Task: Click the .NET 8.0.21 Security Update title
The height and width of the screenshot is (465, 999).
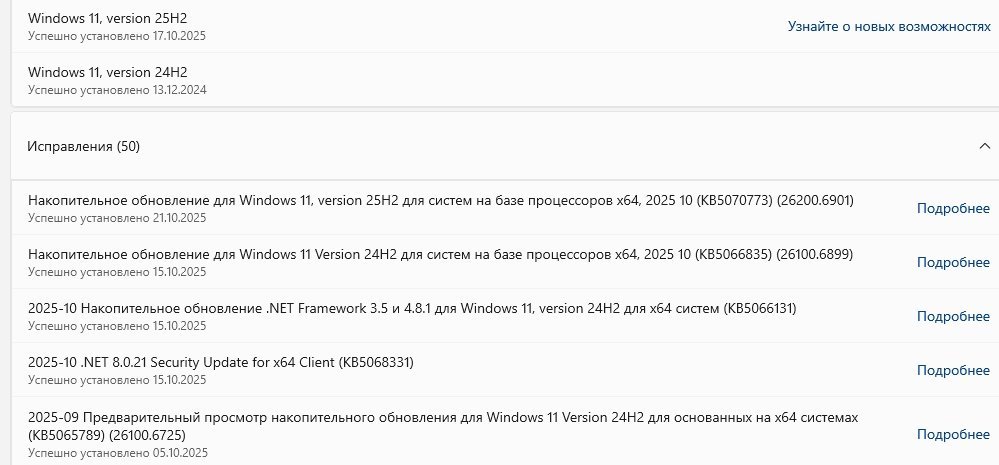Action: (220, 362)
